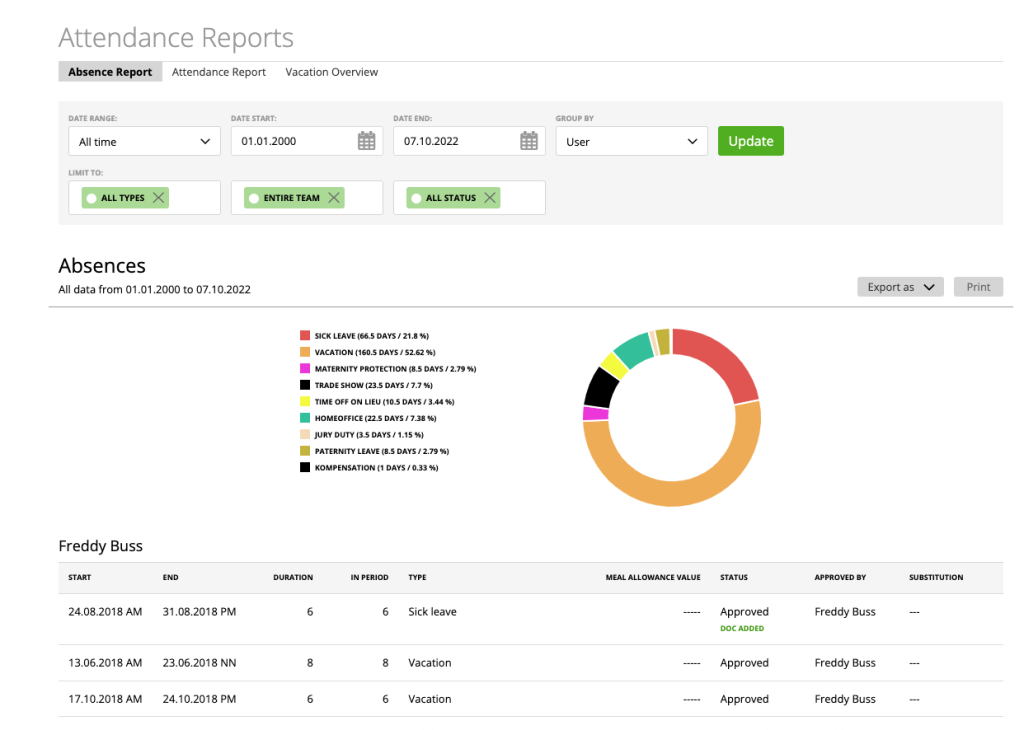Open the Date Range dropdown
Viewport: 1024px width, 730px height.
[144, 141]
